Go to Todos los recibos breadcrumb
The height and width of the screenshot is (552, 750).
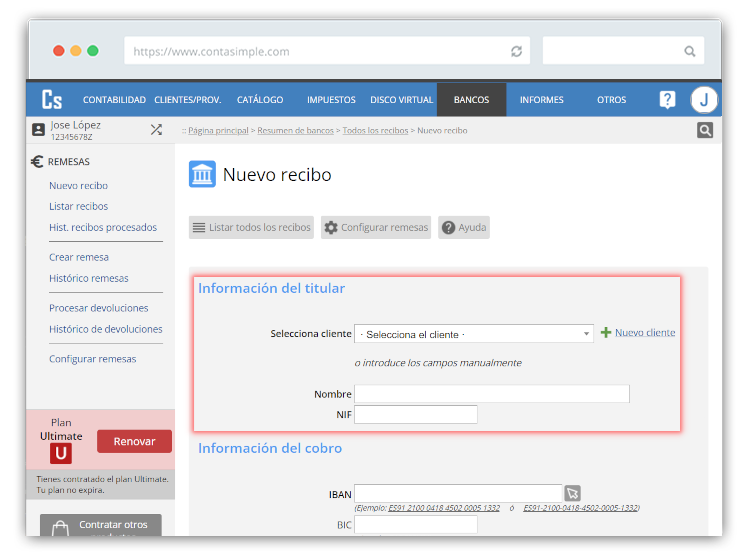coord(375,131)
